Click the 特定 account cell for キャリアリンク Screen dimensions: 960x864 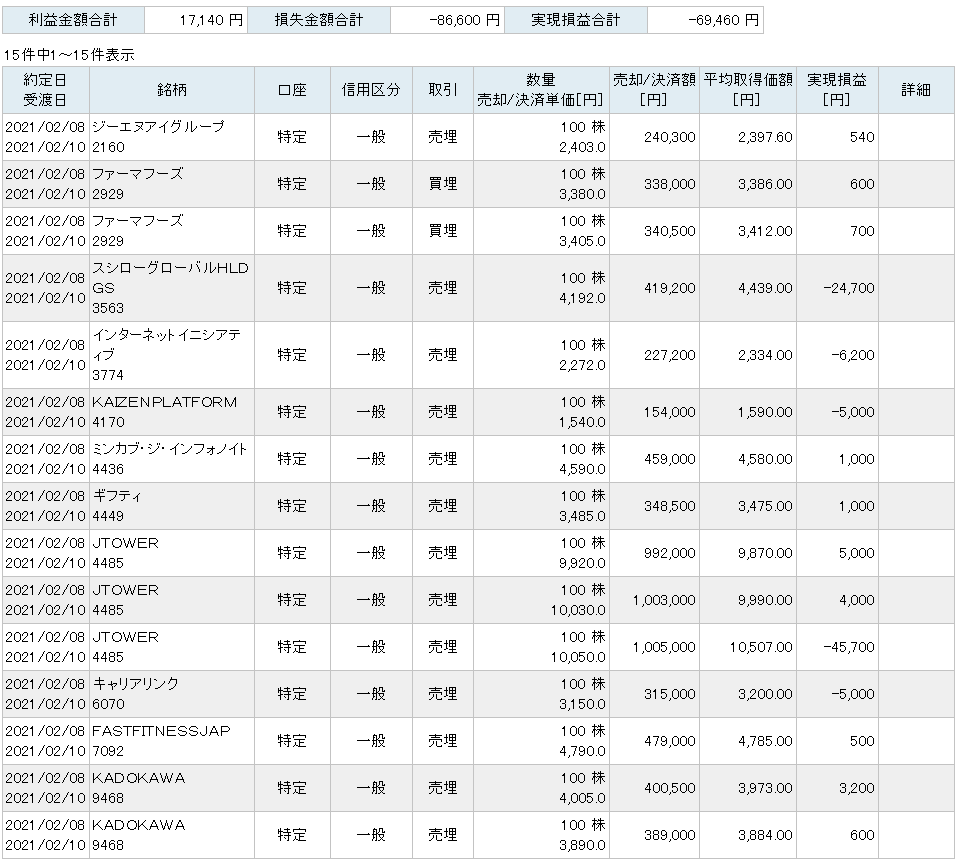(x=292, y=694)
